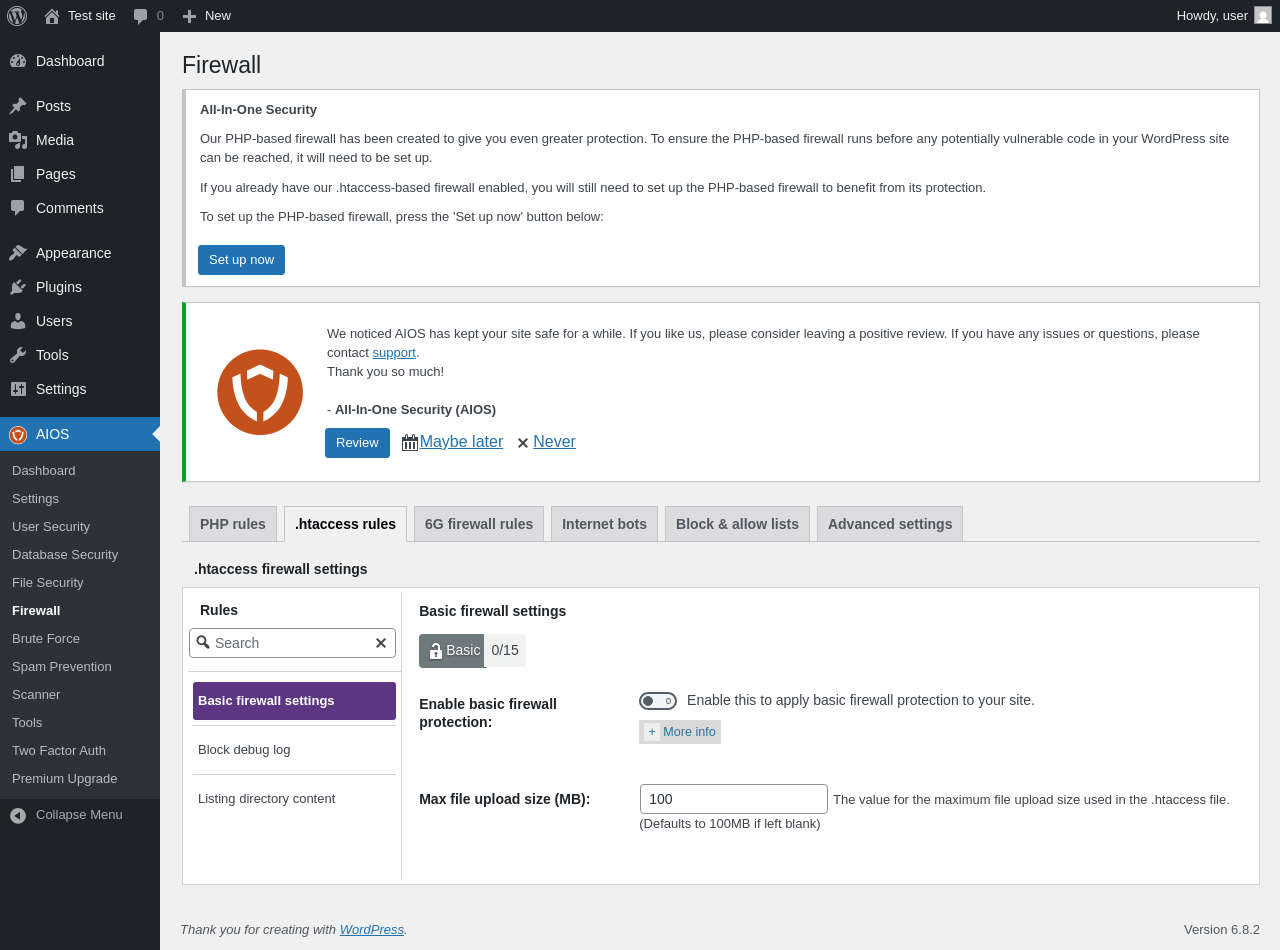Click the plus New icon
The height and width of the screenshot is (950, 1280).
(x=189, y=16)
